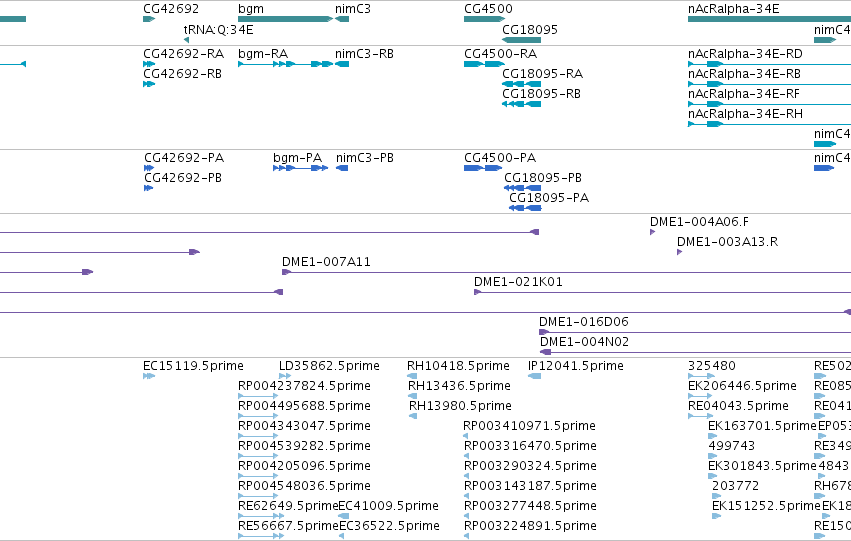
Task: Select the 499743 feature
Action: click(713, 456)
